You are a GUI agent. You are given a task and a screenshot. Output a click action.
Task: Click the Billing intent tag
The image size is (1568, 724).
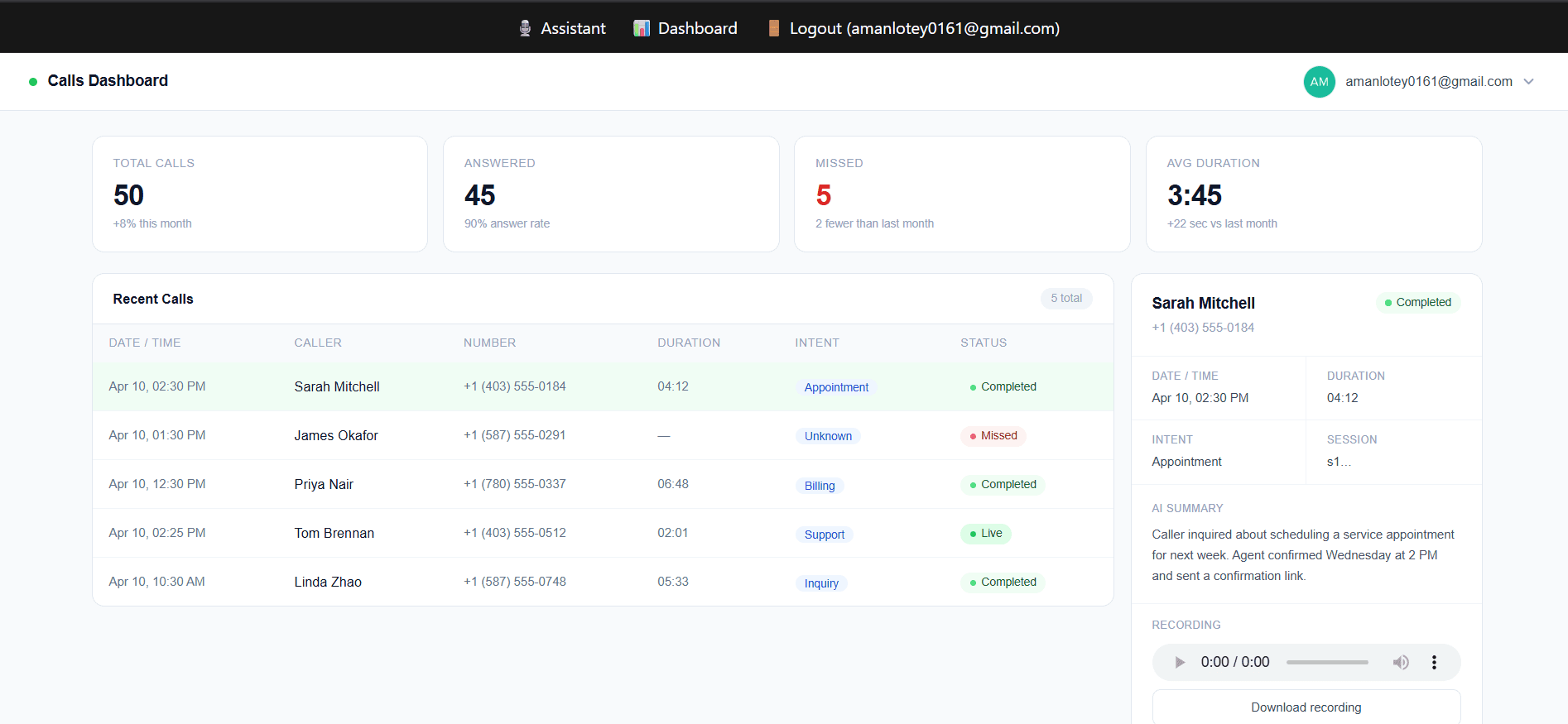[x=820, y=486]
